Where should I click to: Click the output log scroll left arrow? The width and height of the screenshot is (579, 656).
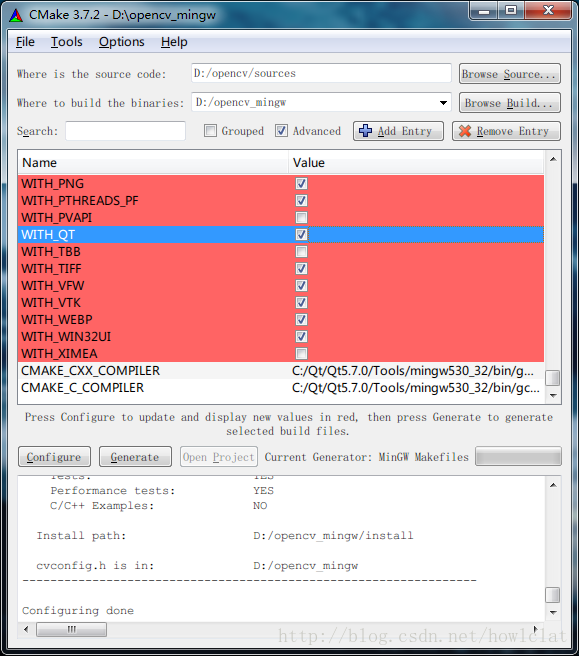[x=26, y=629]
